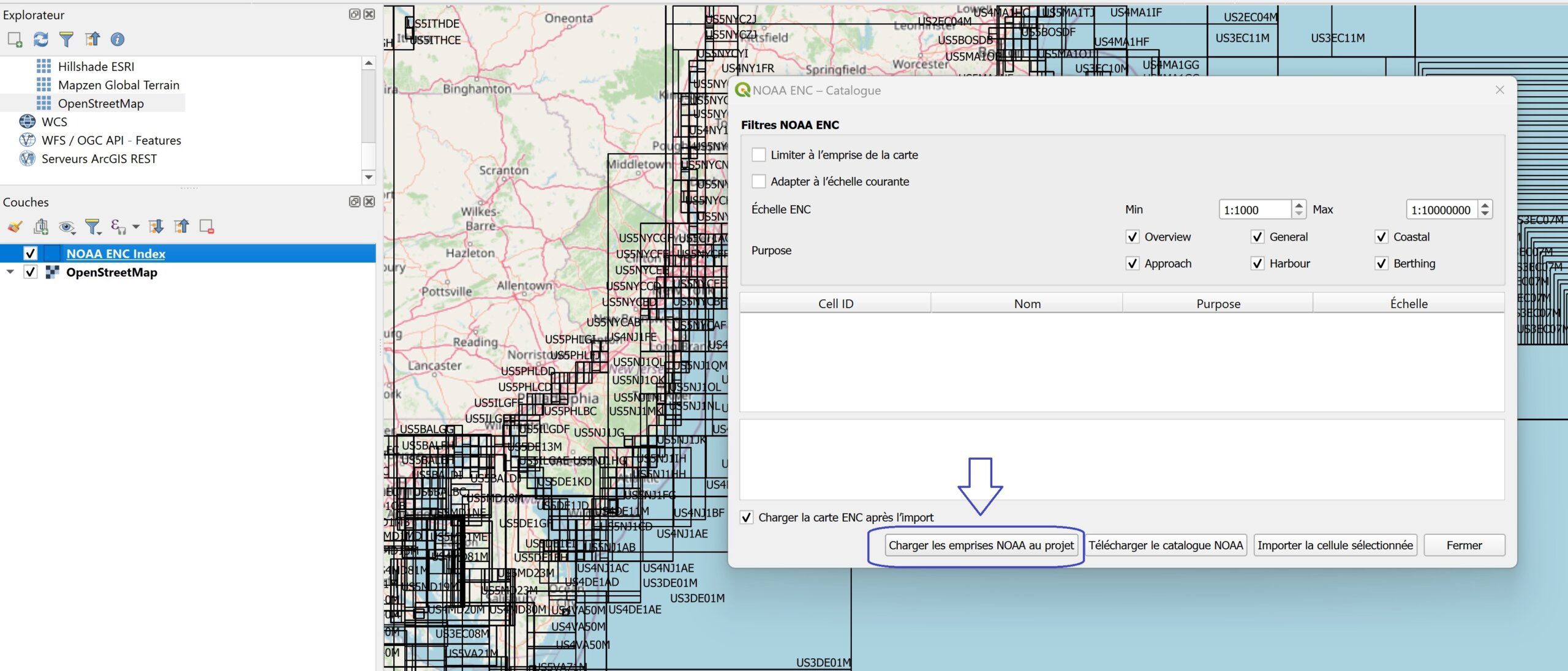Click remove layer icon in Couches toolbar
The width and height of the screenshot is (1568, 671).
[x=207, y=227]
